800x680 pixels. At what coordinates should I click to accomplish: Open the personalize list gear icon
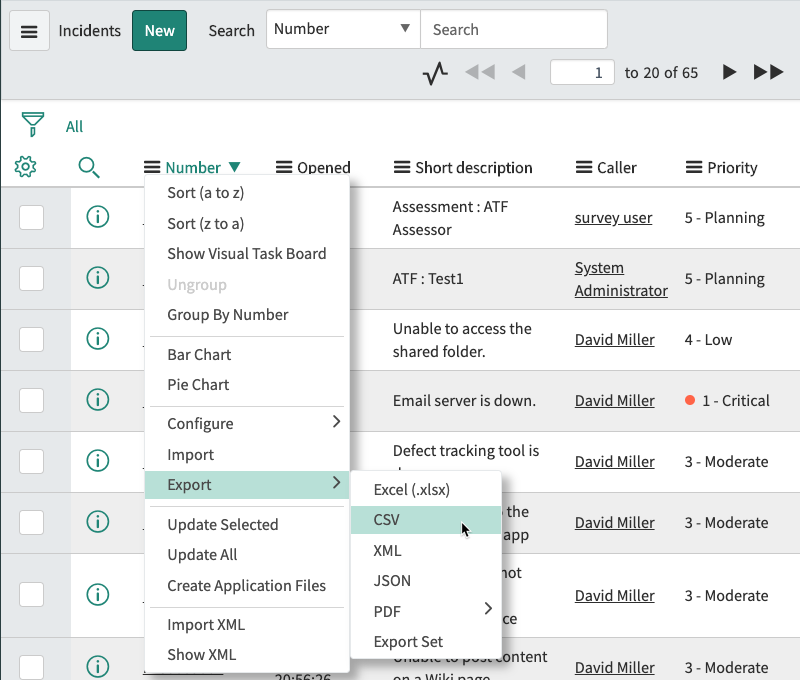26,167
